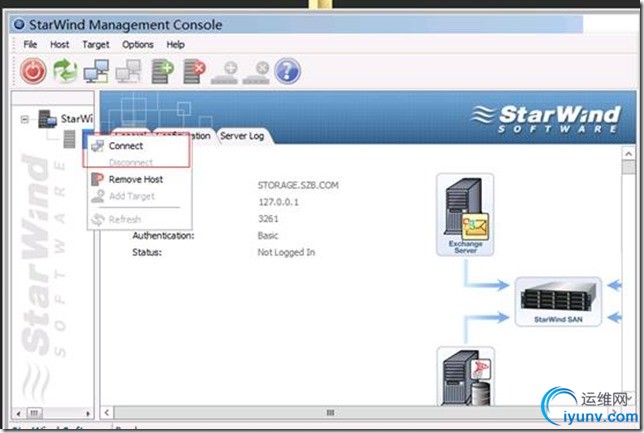Open the Help menu
Viewport: 644px width, 433px height.
[175, 44]
